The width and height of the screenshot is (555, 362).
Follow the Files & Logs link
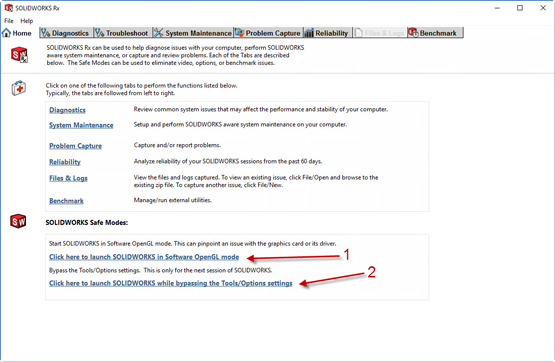(x=68, y=178)
